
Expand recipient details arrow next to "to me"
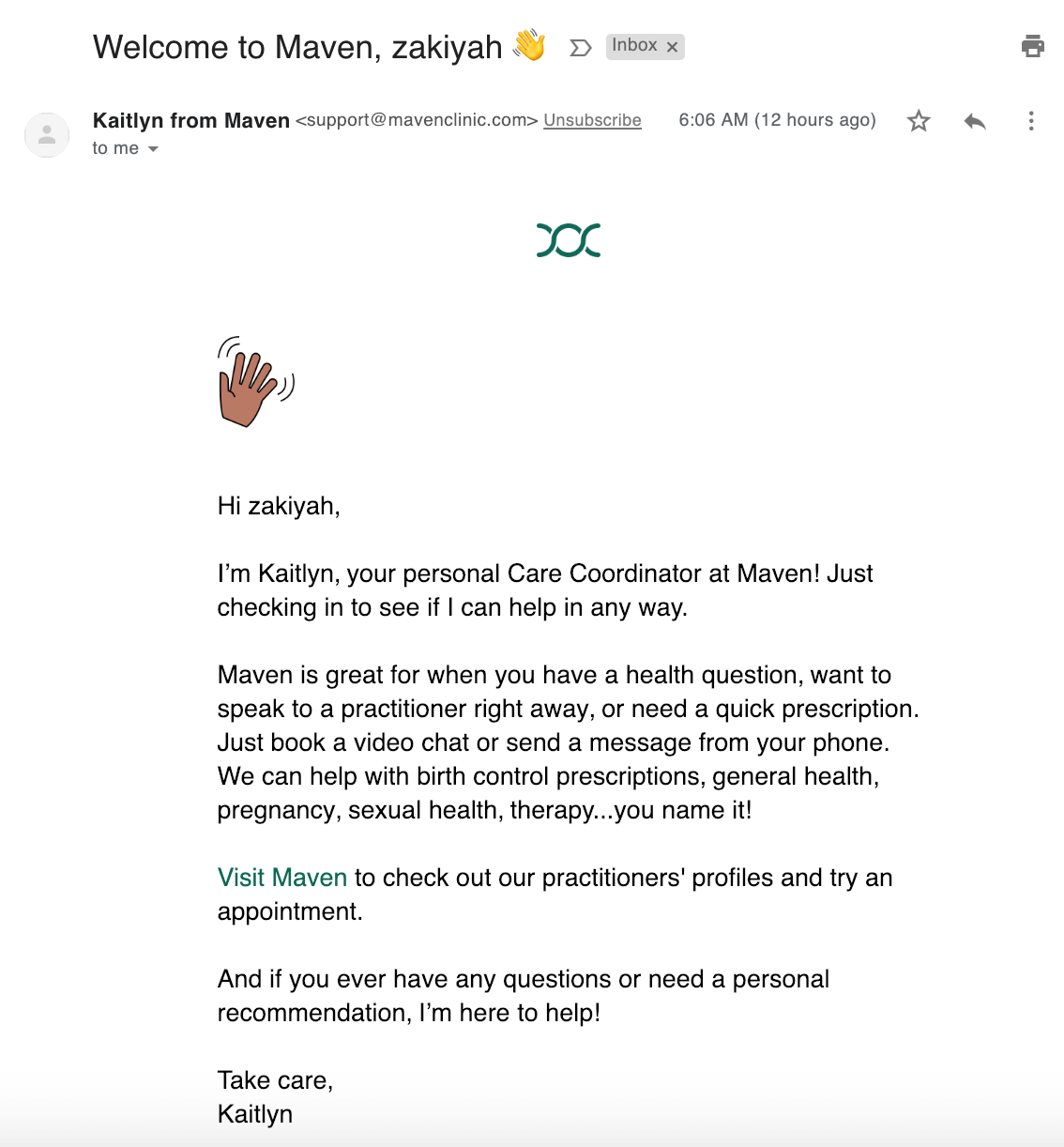click(153, 149)
